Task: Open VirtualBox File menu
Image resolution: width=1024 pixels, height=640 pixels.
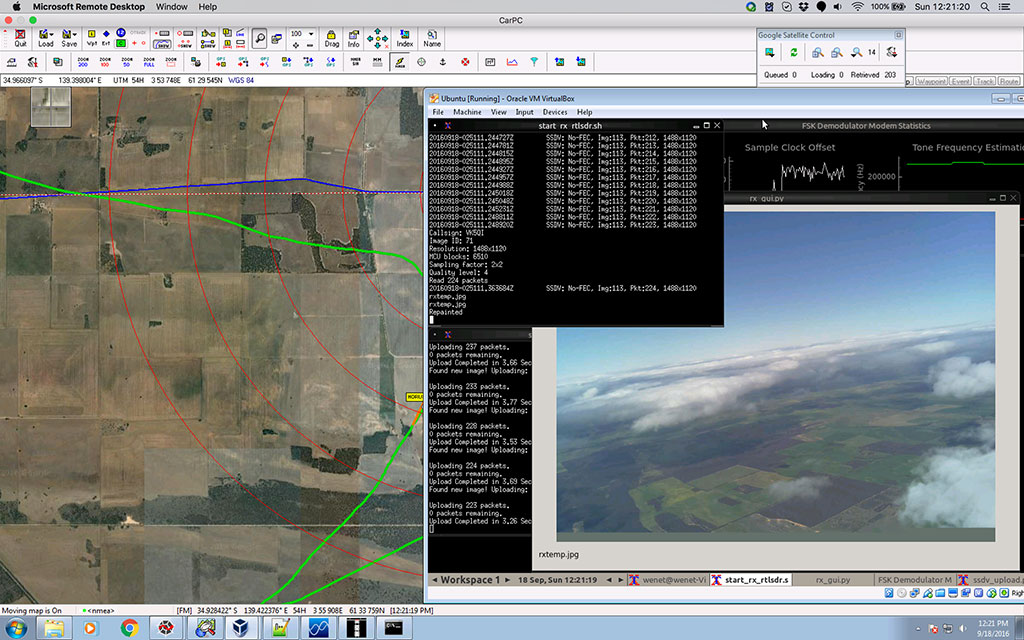Action: point(438,112)
